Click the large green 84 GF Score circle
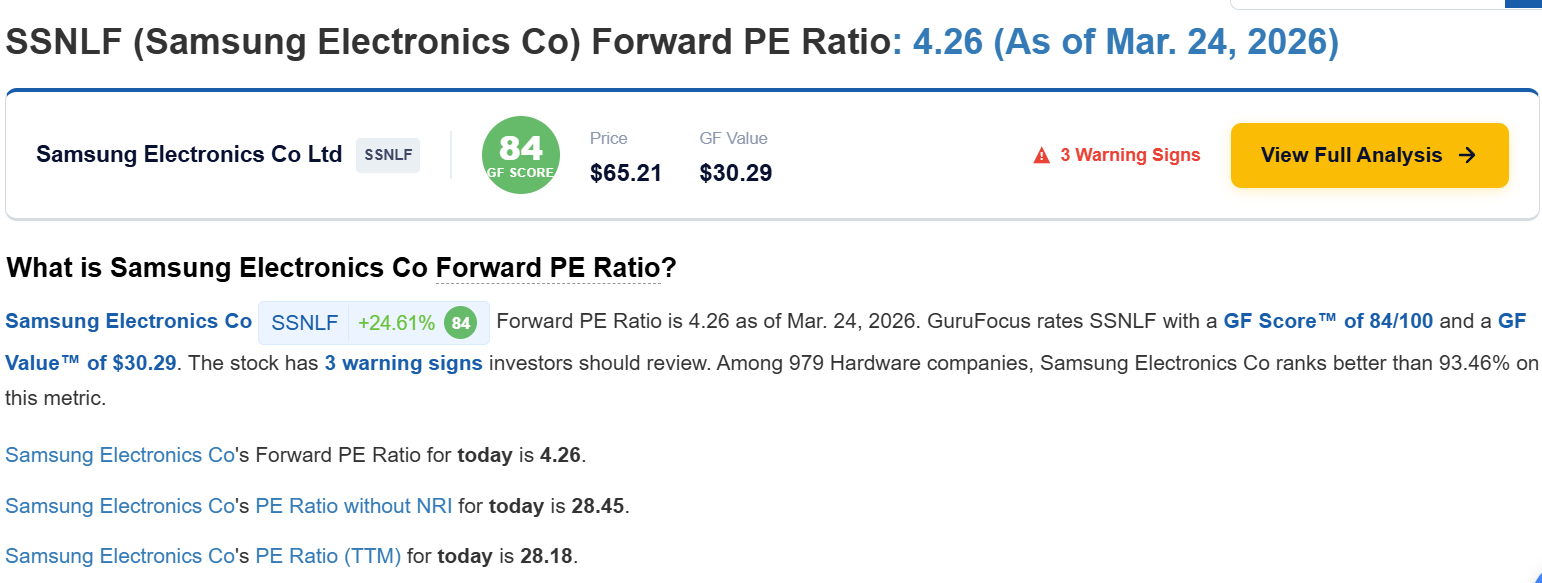The height and width of the screenshot is (583, 1542). 520,155
